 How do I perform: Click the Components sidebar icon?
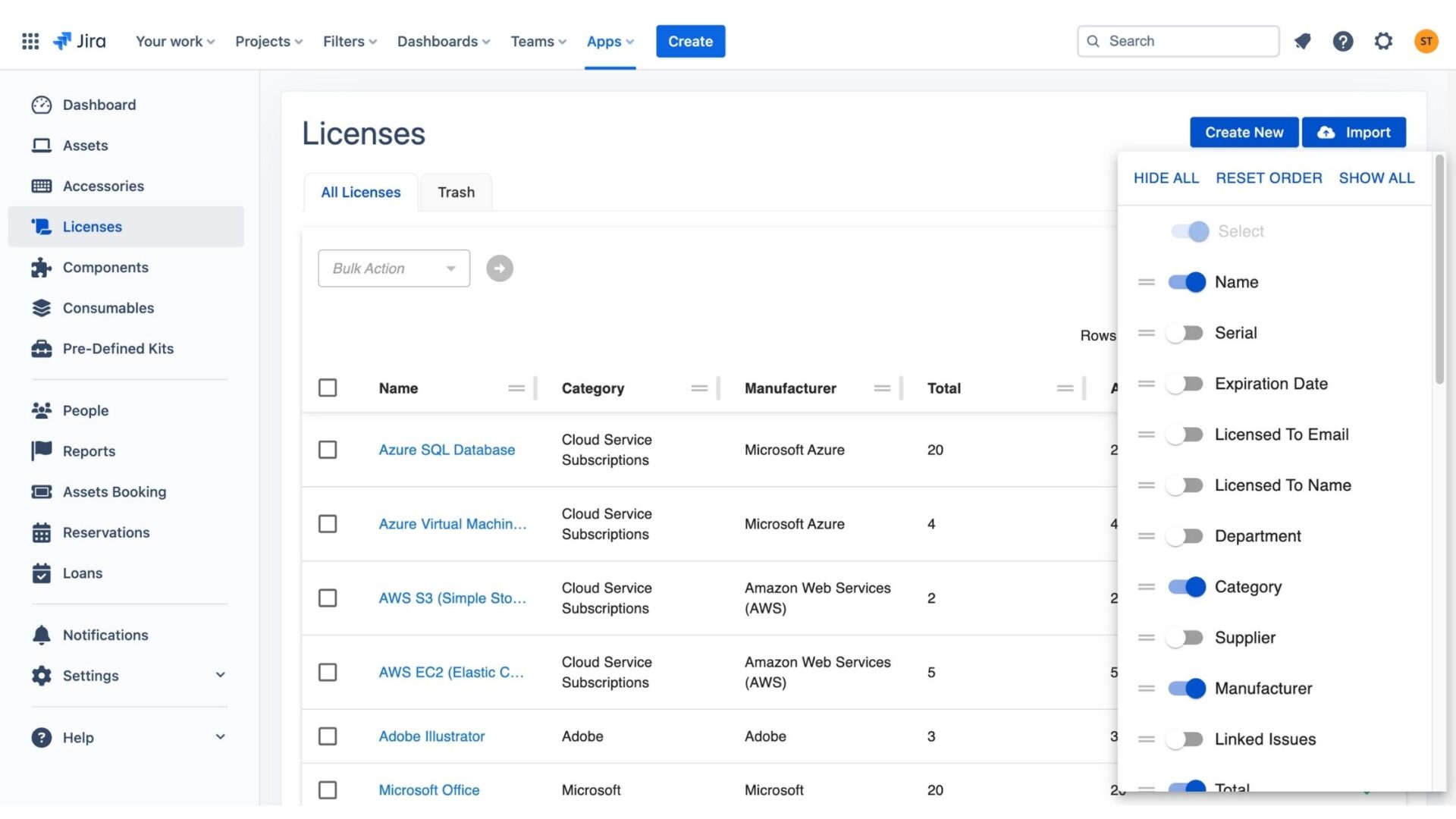[x=40, y=267]
